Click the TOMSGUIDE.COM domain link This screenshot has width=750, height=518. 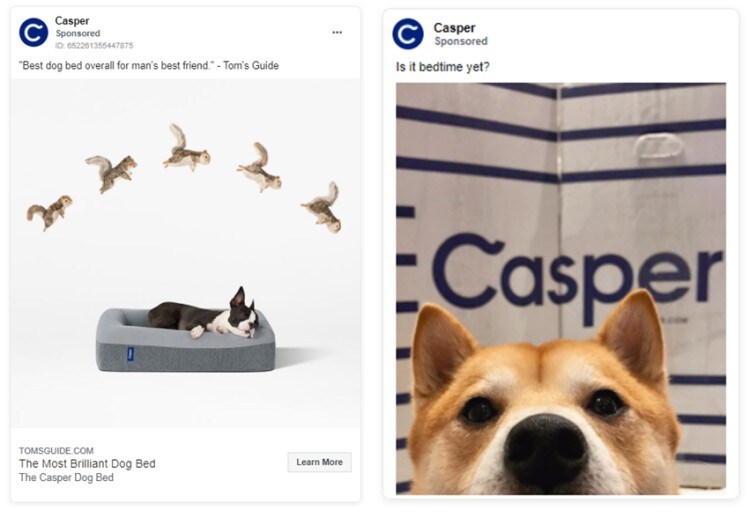(x=56, y=451)
